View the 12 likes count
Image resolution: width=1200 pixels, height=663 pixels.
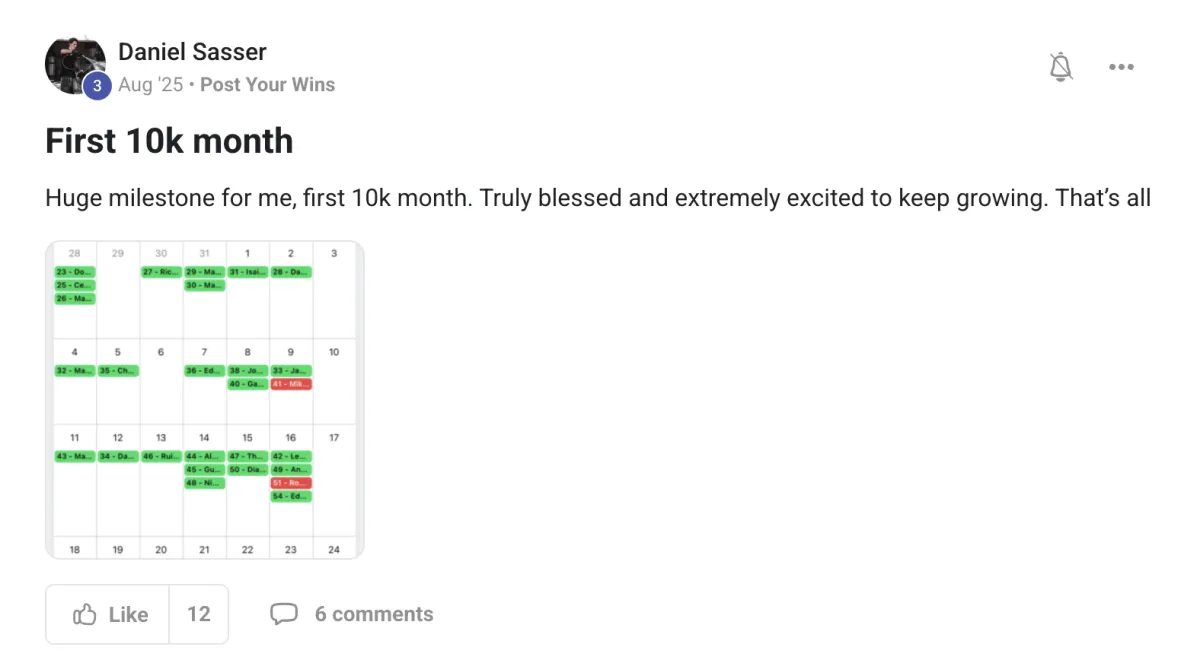pos(199,614)
